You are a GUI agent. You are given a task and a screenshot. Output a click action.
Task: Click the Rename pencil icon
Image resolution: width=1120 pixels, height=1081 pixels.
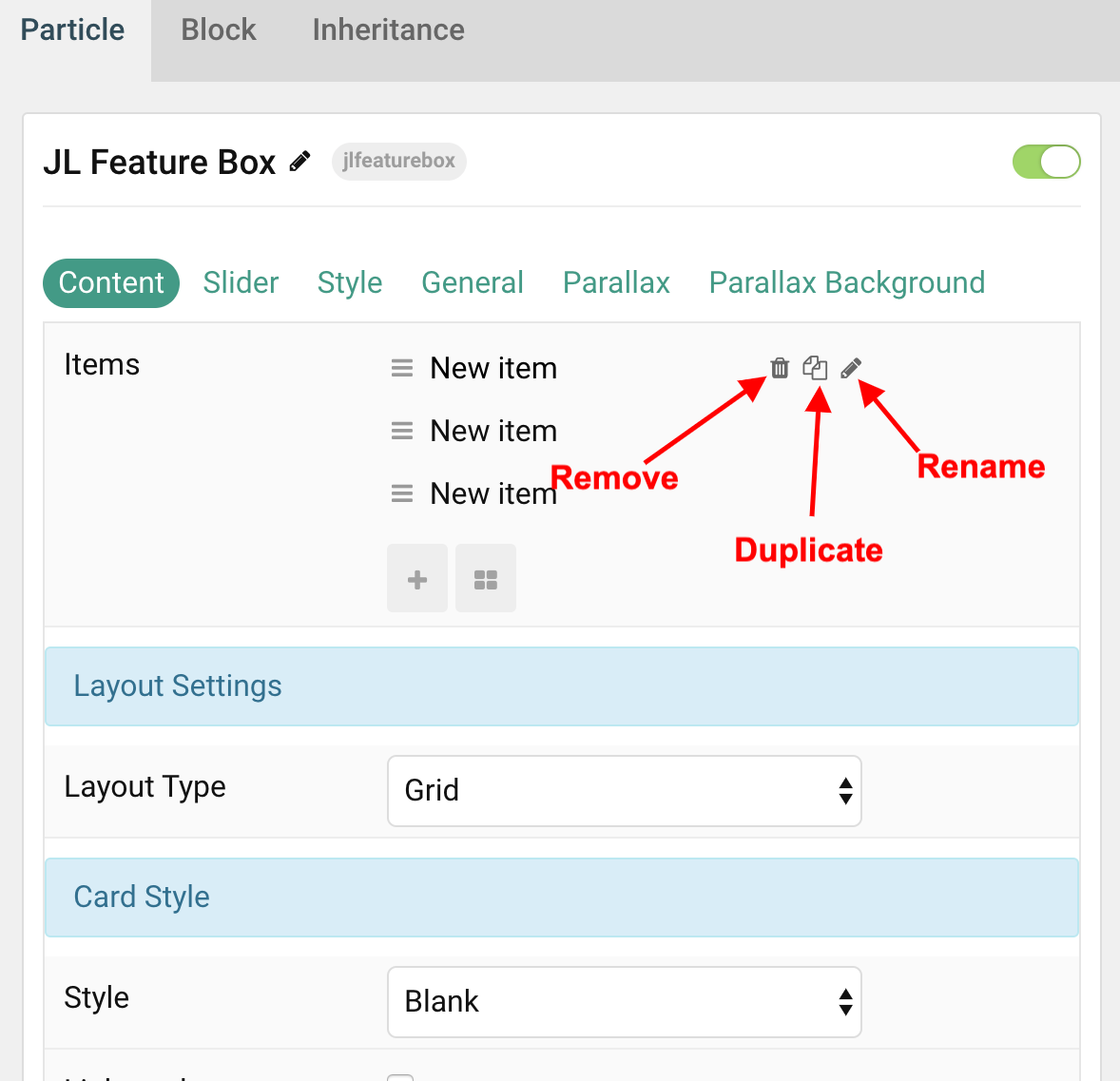pyautogui.click(x=851, y=368)
